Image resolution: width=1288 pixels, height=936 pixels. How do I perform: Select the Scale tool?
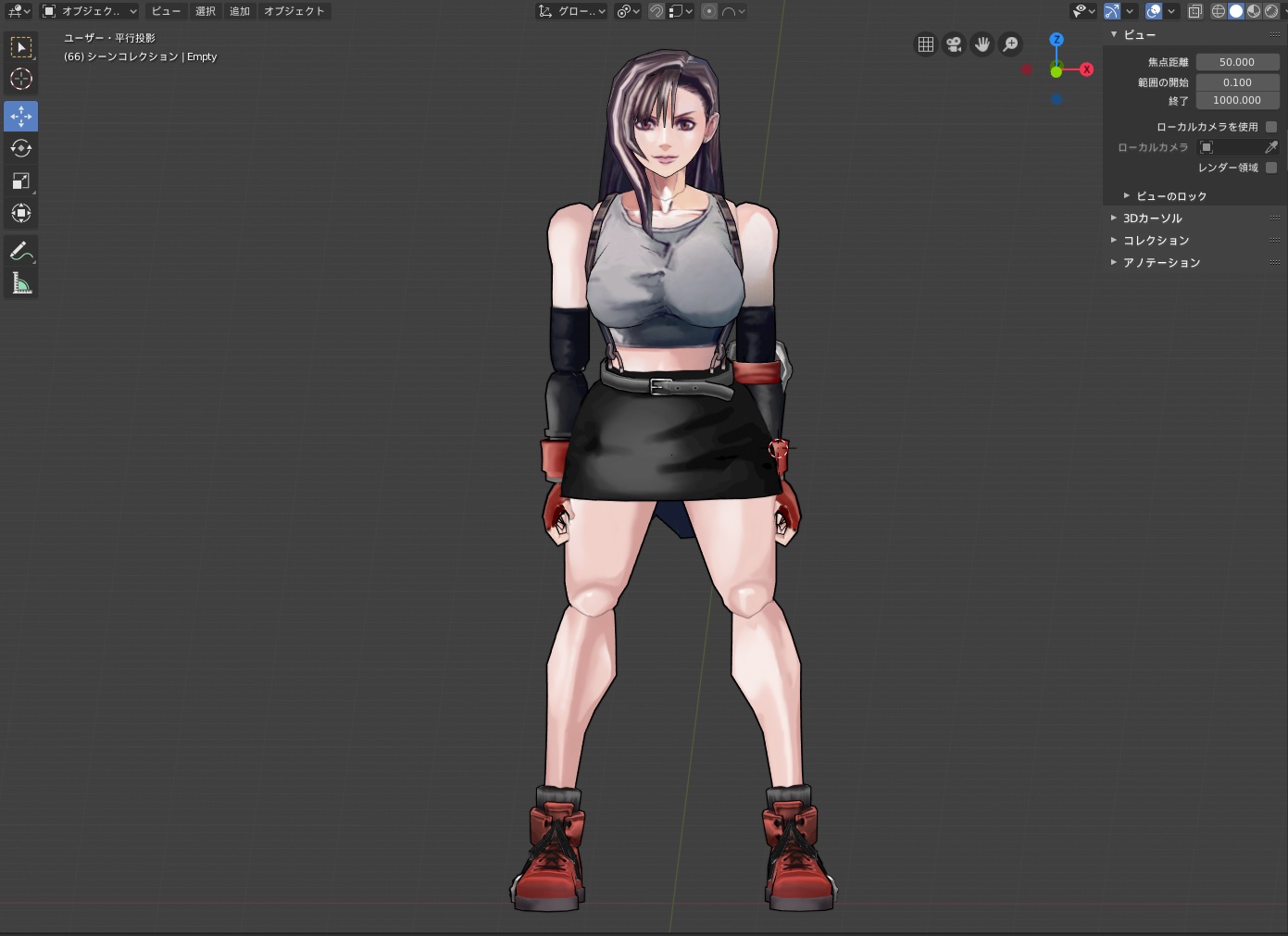21,181
